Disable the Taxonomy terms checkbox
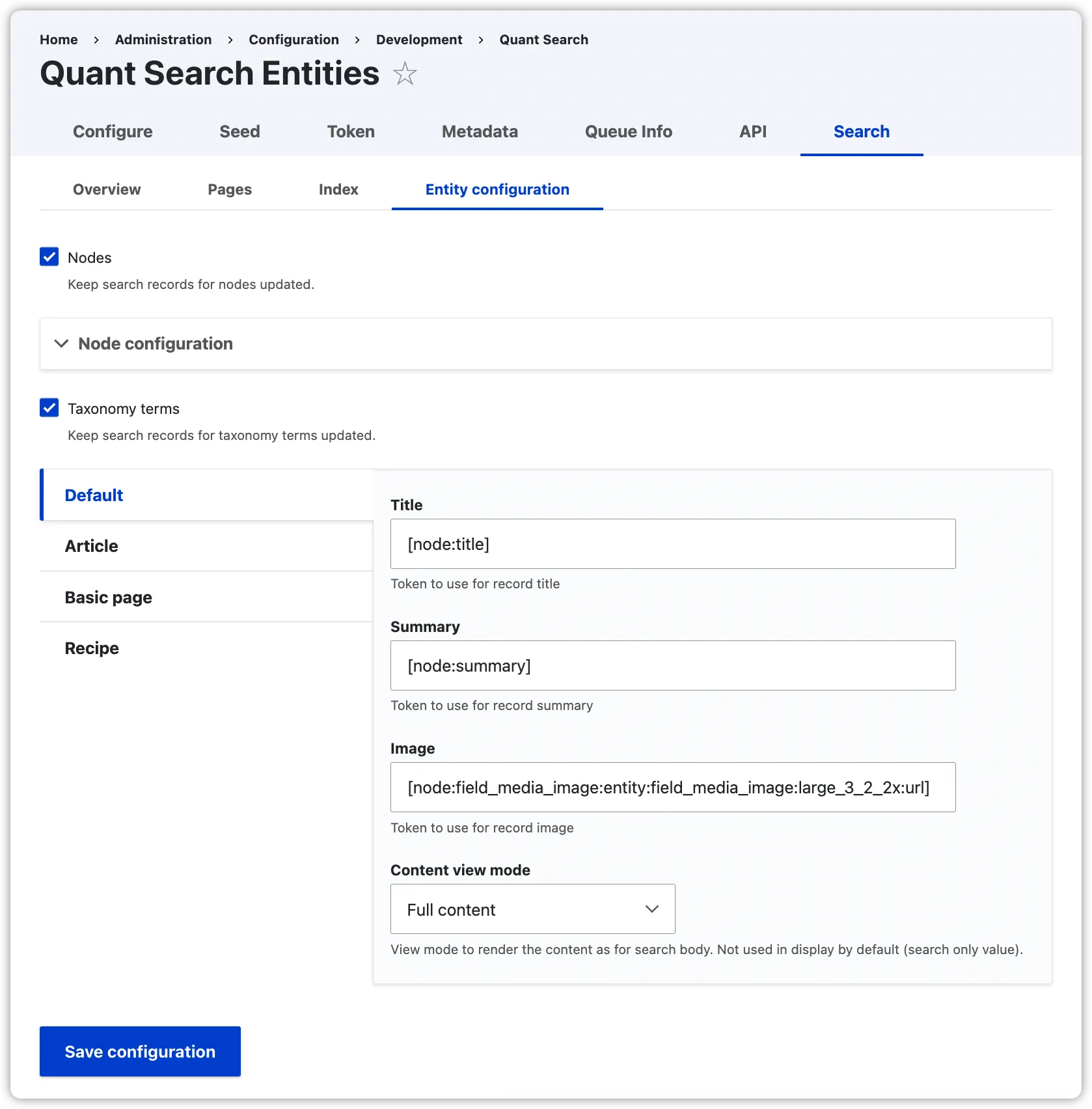 click(49, 408)
